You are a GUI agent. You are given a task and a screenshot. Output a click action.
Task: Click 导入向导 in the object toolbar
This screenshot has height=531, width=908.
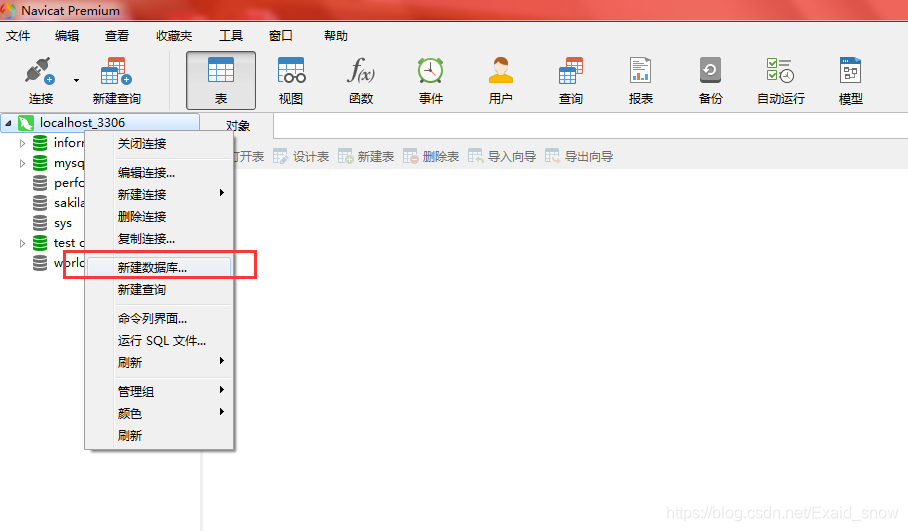(502, 156)
